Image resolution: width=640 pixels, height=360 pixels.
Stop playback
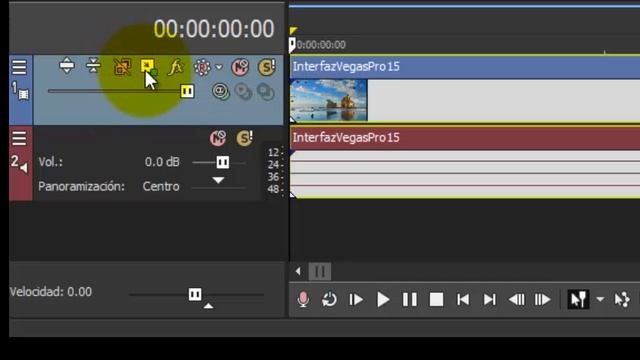(x=436, y=300)
